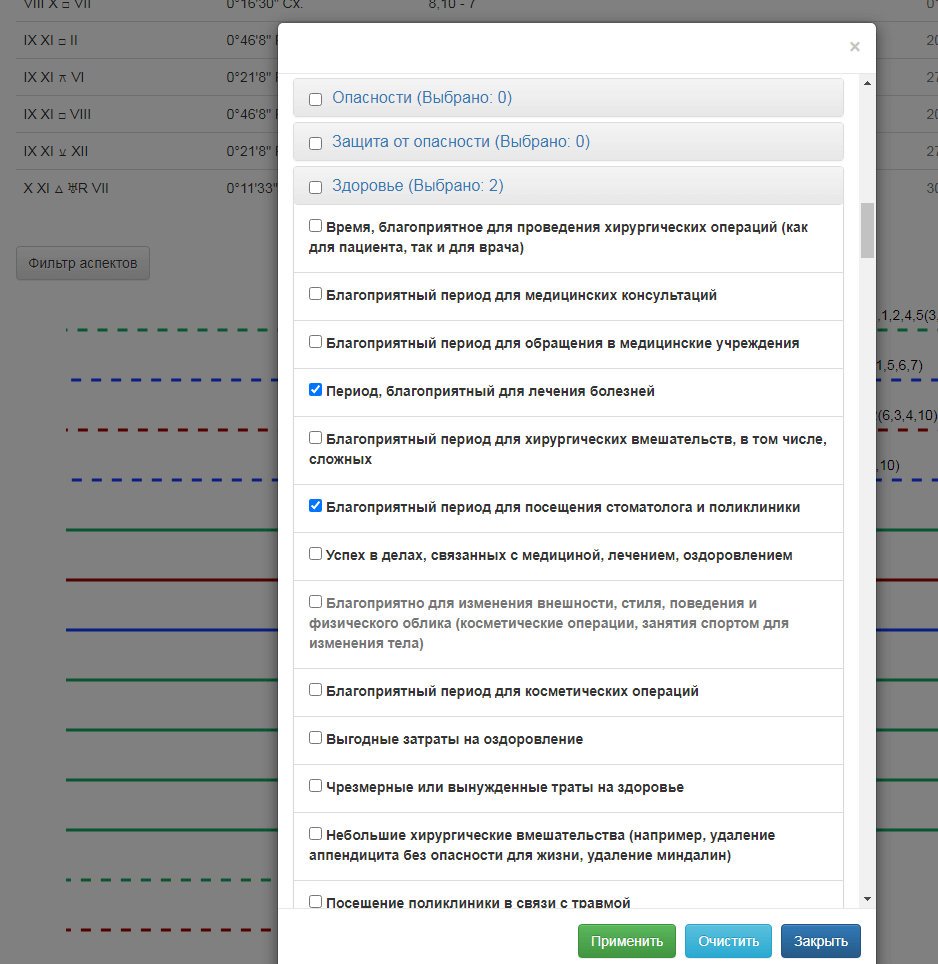The height and width of the screenshot is (964, 938).
Task: Uncheck Период, благоприятный для лечения болезней
Action: [315, 390]
